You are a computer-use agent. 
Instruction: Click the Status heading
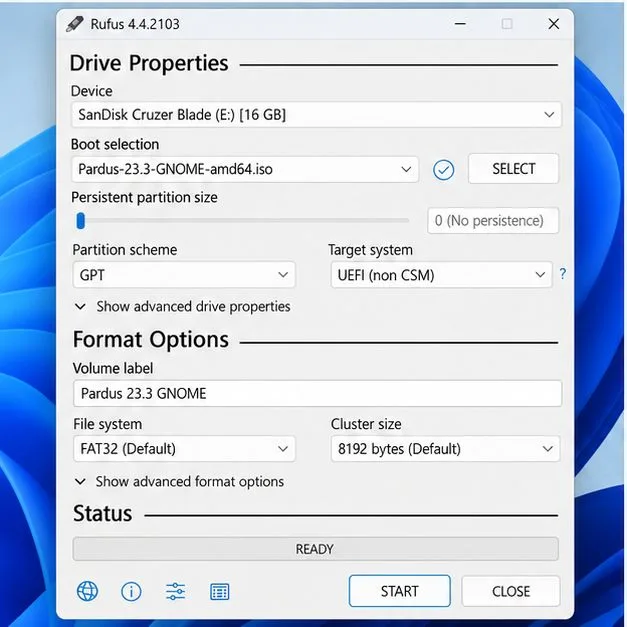pos(102,513)
